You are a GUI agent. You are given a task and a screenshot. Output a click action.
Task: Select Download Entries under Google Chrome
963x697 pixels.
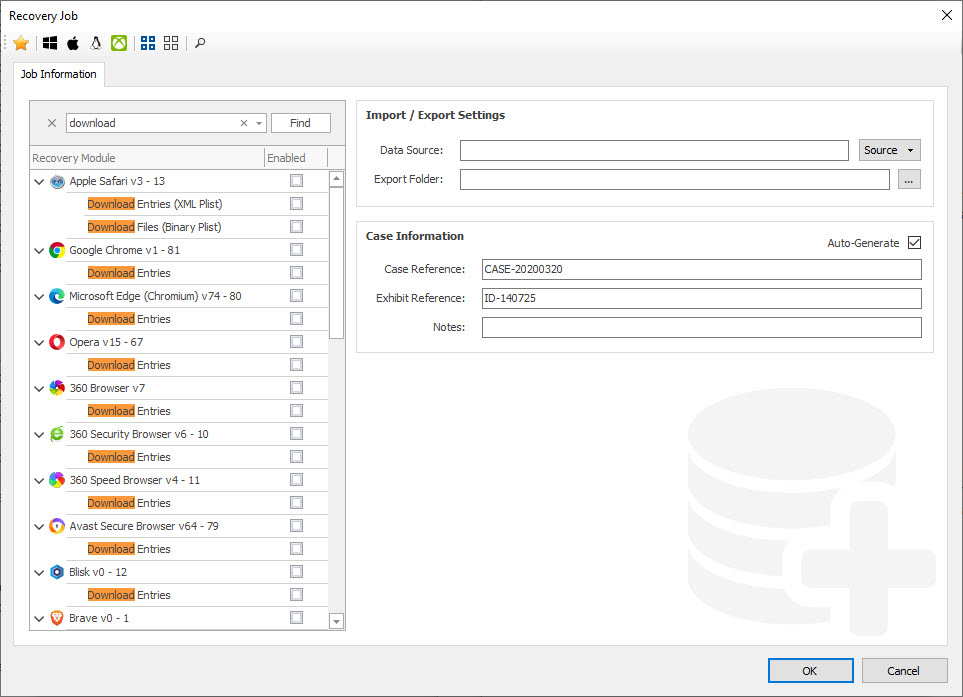pyautogui.click(x=129, y=273)
